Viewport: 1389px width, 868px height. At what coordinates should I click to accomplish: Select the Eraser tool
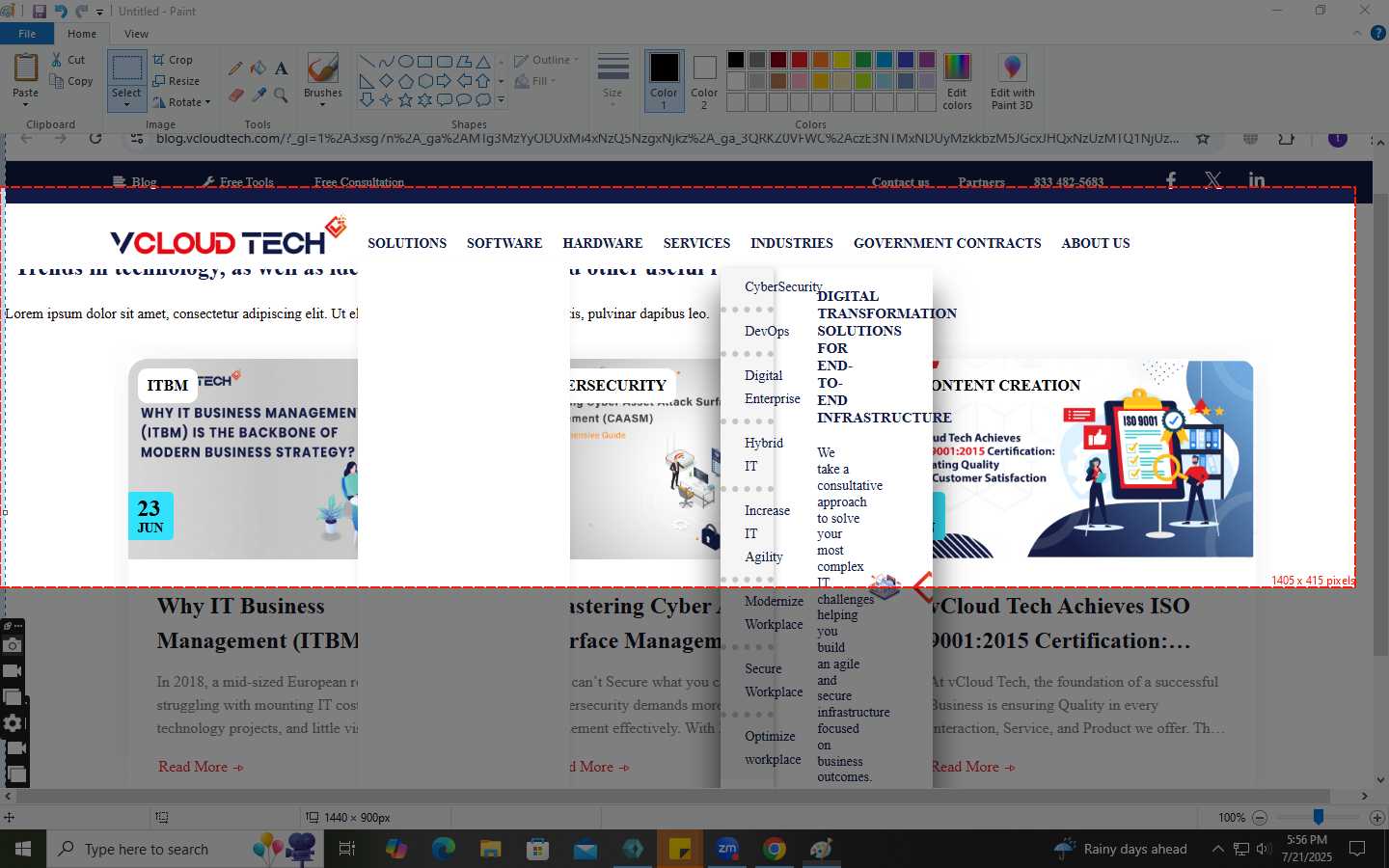click(235, 95)
